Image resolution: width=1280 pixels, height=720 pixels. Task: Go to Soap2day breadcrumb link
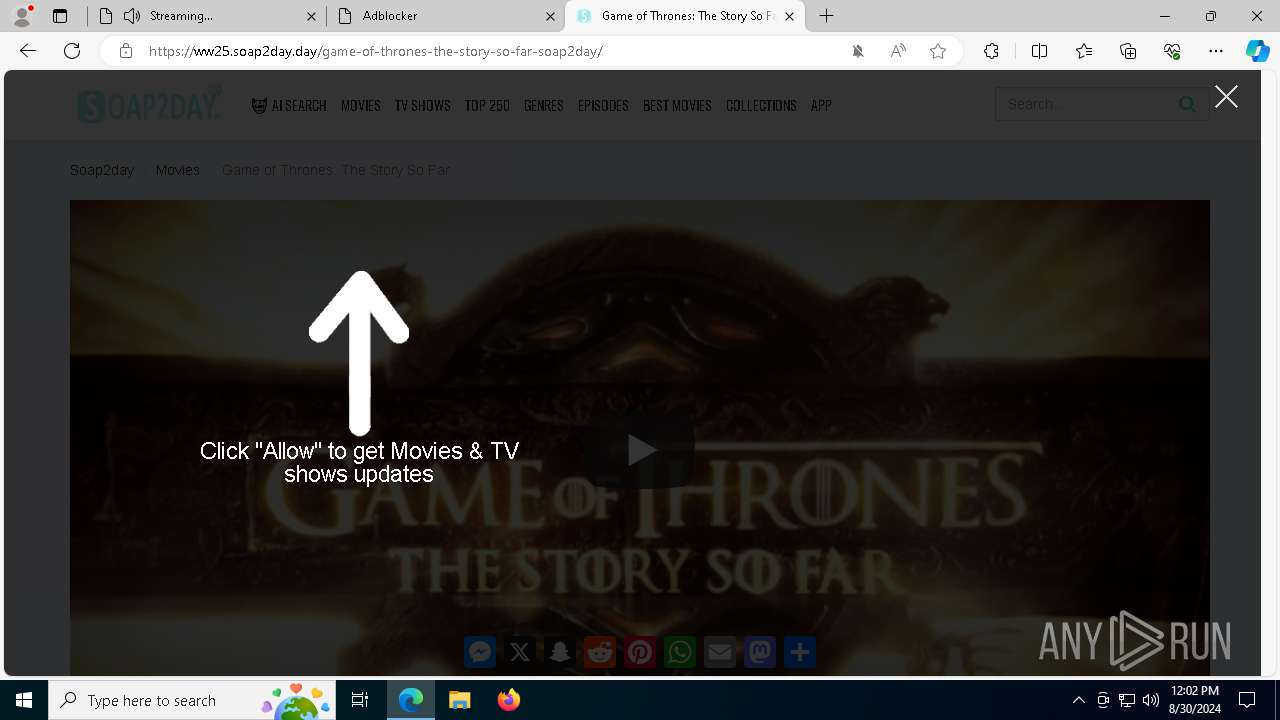[102, 170]
